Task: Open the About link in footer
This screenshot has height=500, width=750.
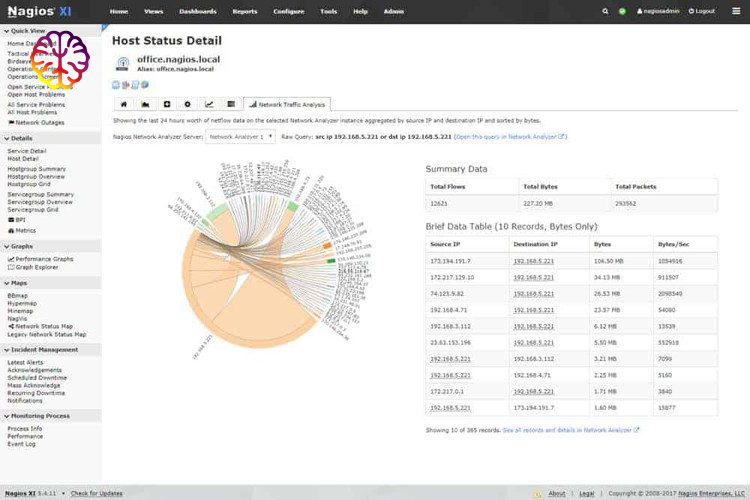Action: (557, 493)
